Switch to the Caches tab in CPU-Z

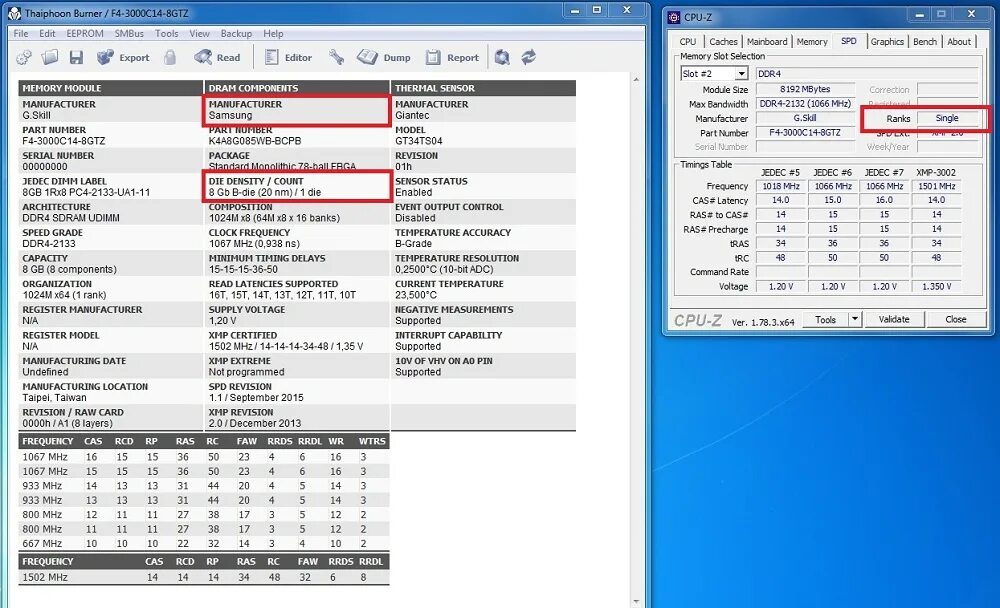click(x=723, y=41)
